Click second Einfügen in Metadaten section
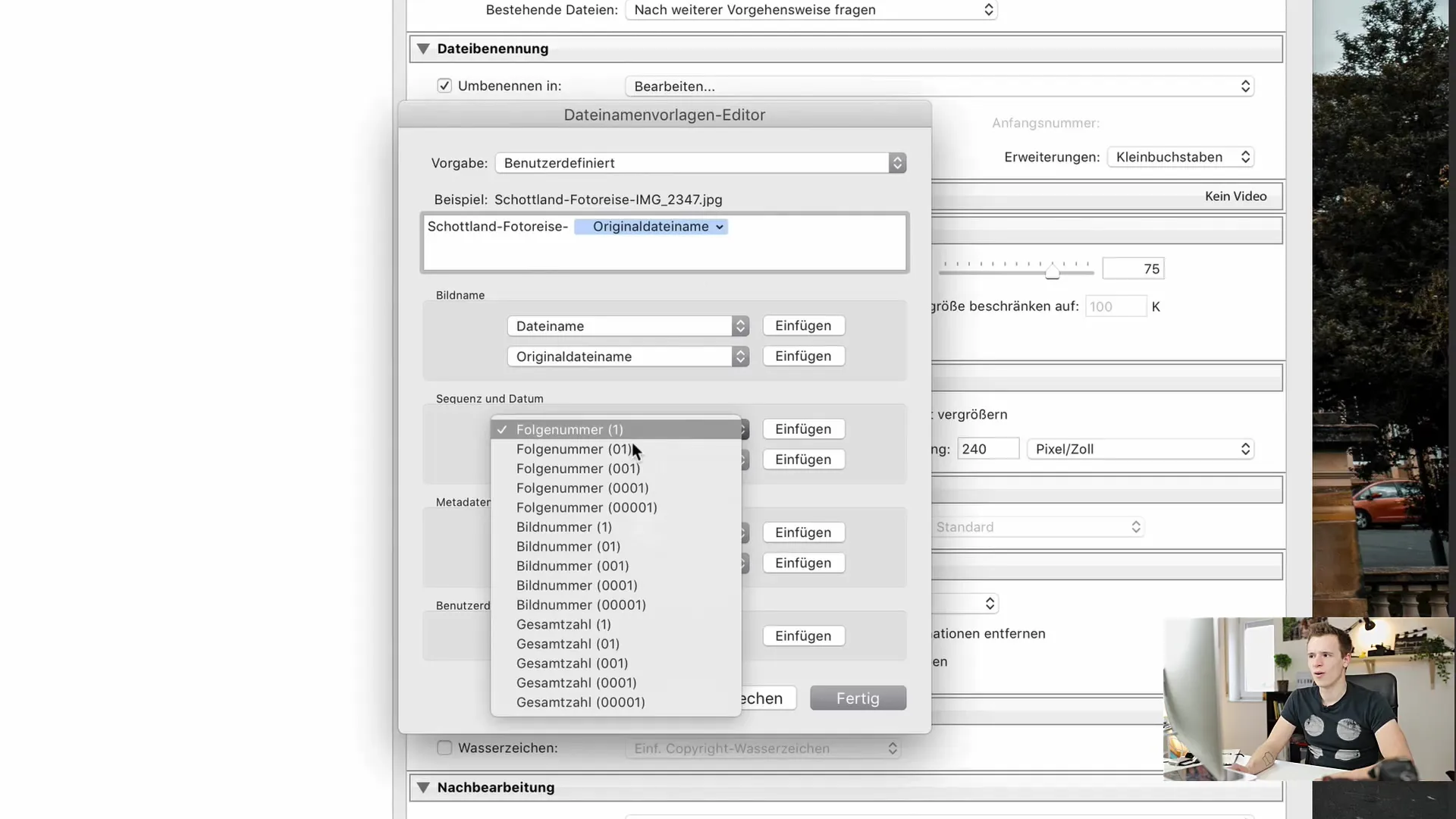The image size is (1456, 819). point(804,563)
